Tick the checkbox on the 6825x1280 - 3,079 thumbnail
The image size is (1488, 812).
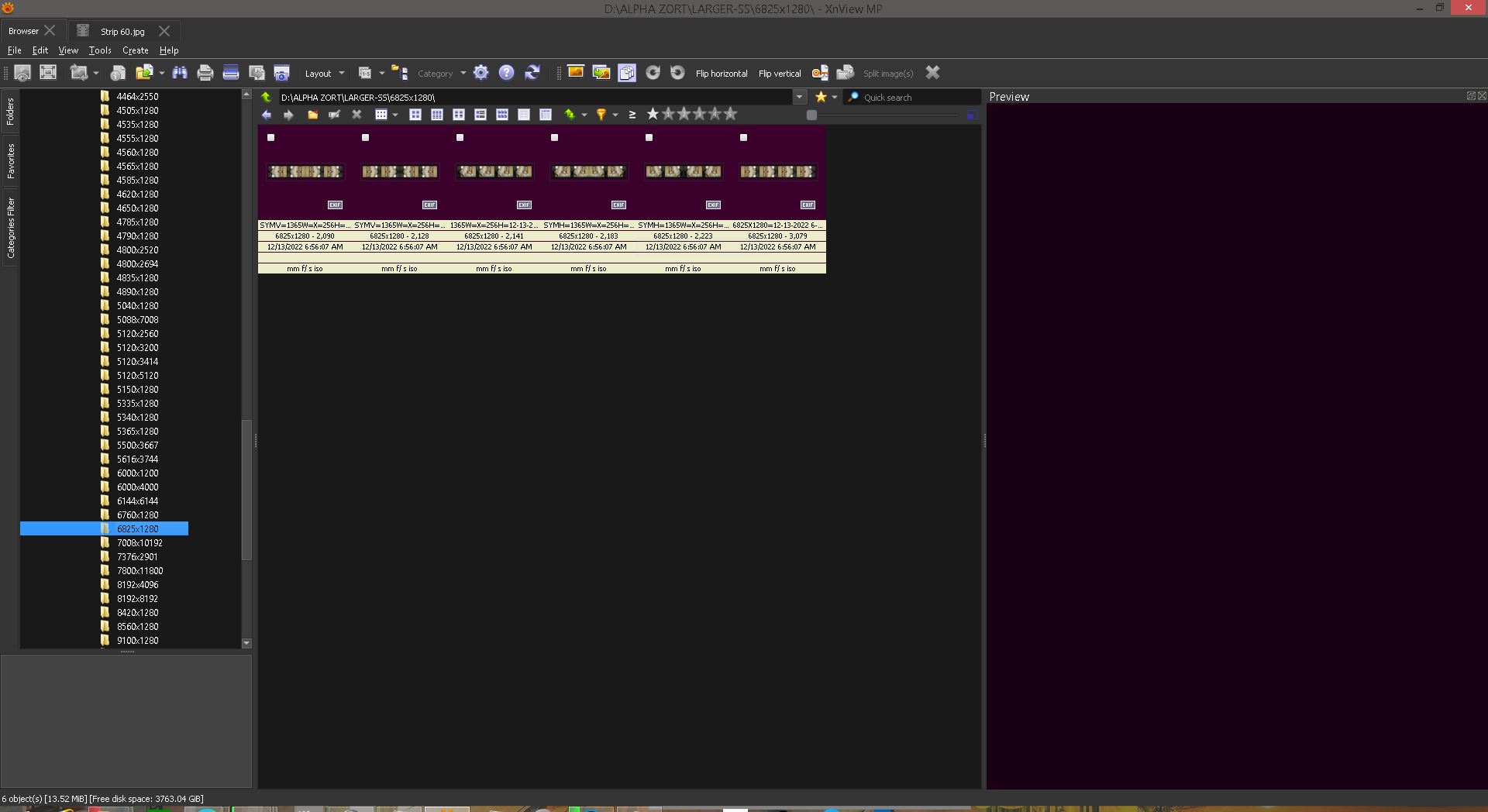[x=744, y=138]
